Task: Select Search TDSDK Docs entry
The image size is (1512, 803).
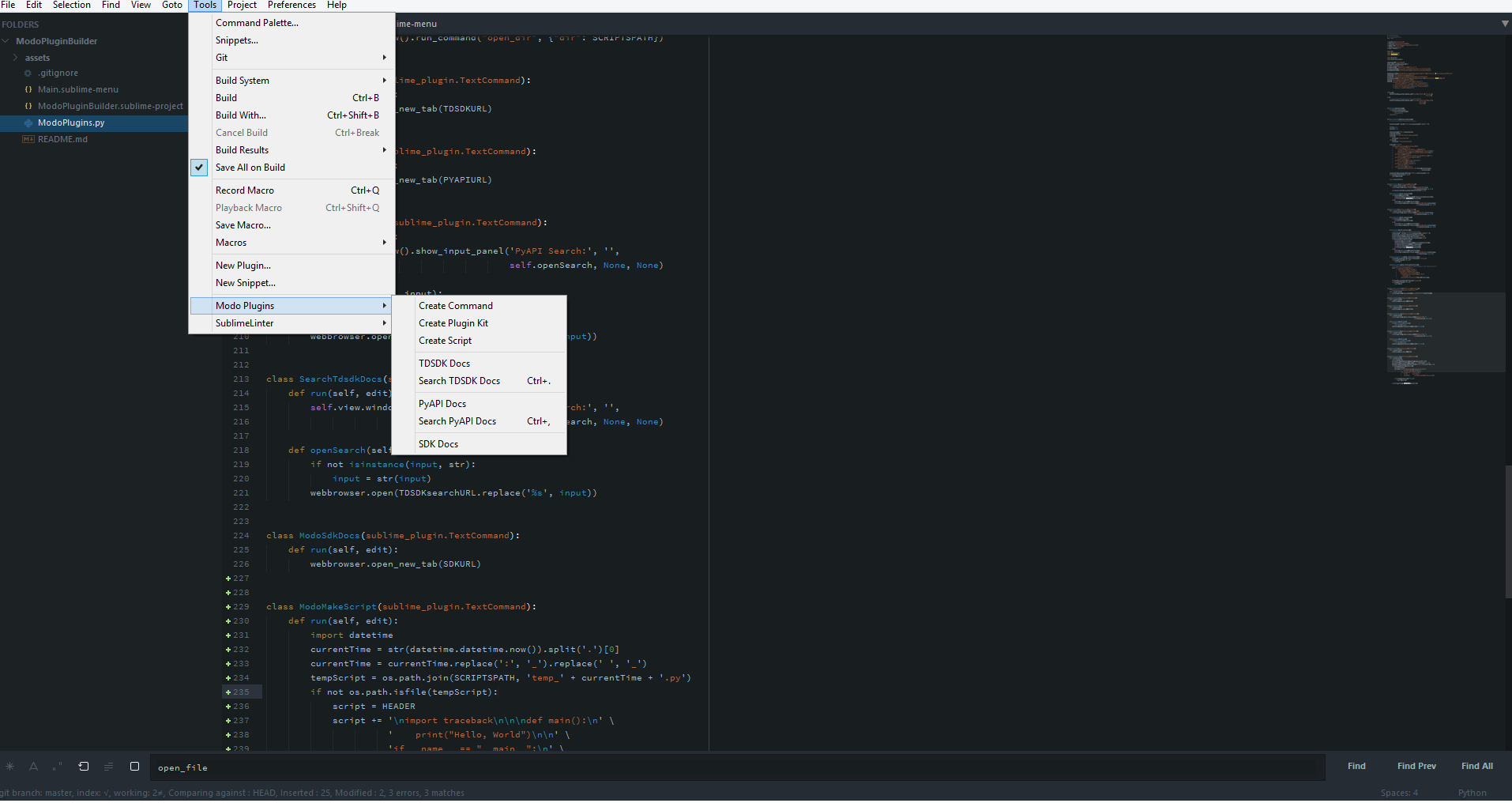Action: [479, 381]
